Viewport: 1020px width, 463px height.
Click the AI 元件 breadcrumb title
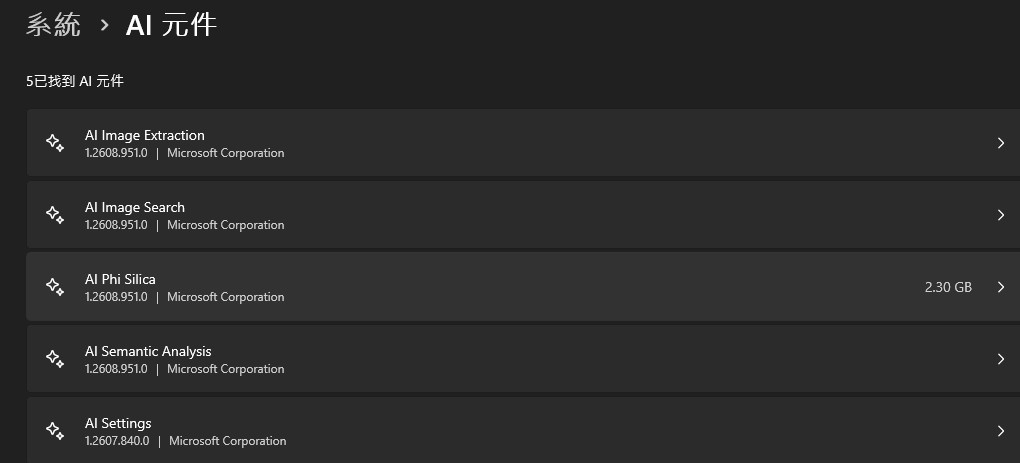tap(171, 25)
